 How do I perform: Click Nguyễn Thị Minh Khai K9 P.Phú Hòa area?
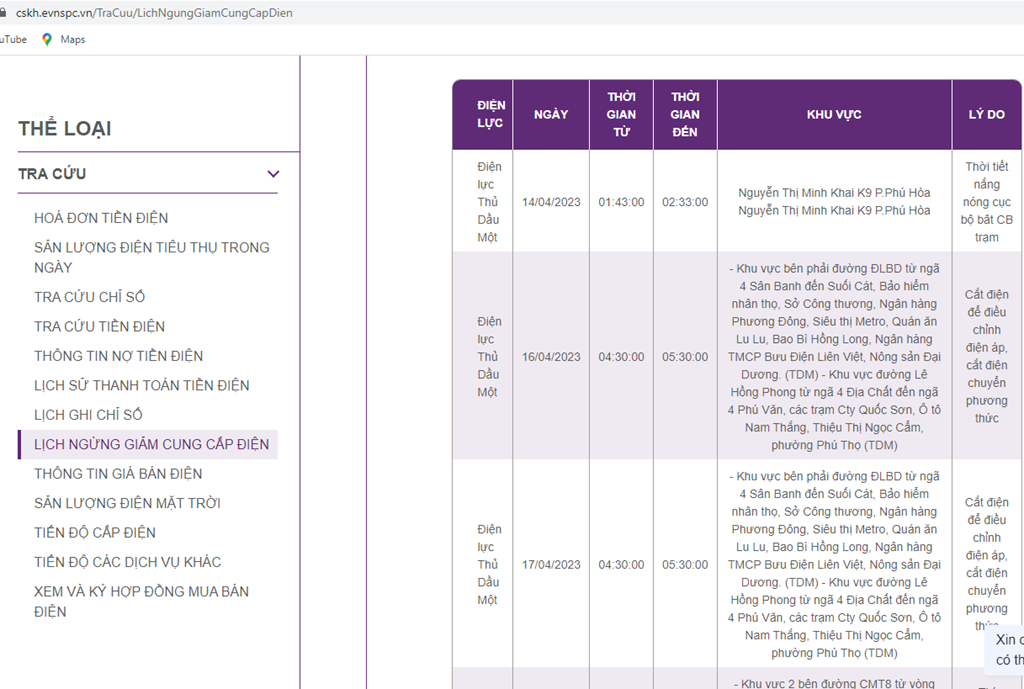pos(834,202)
